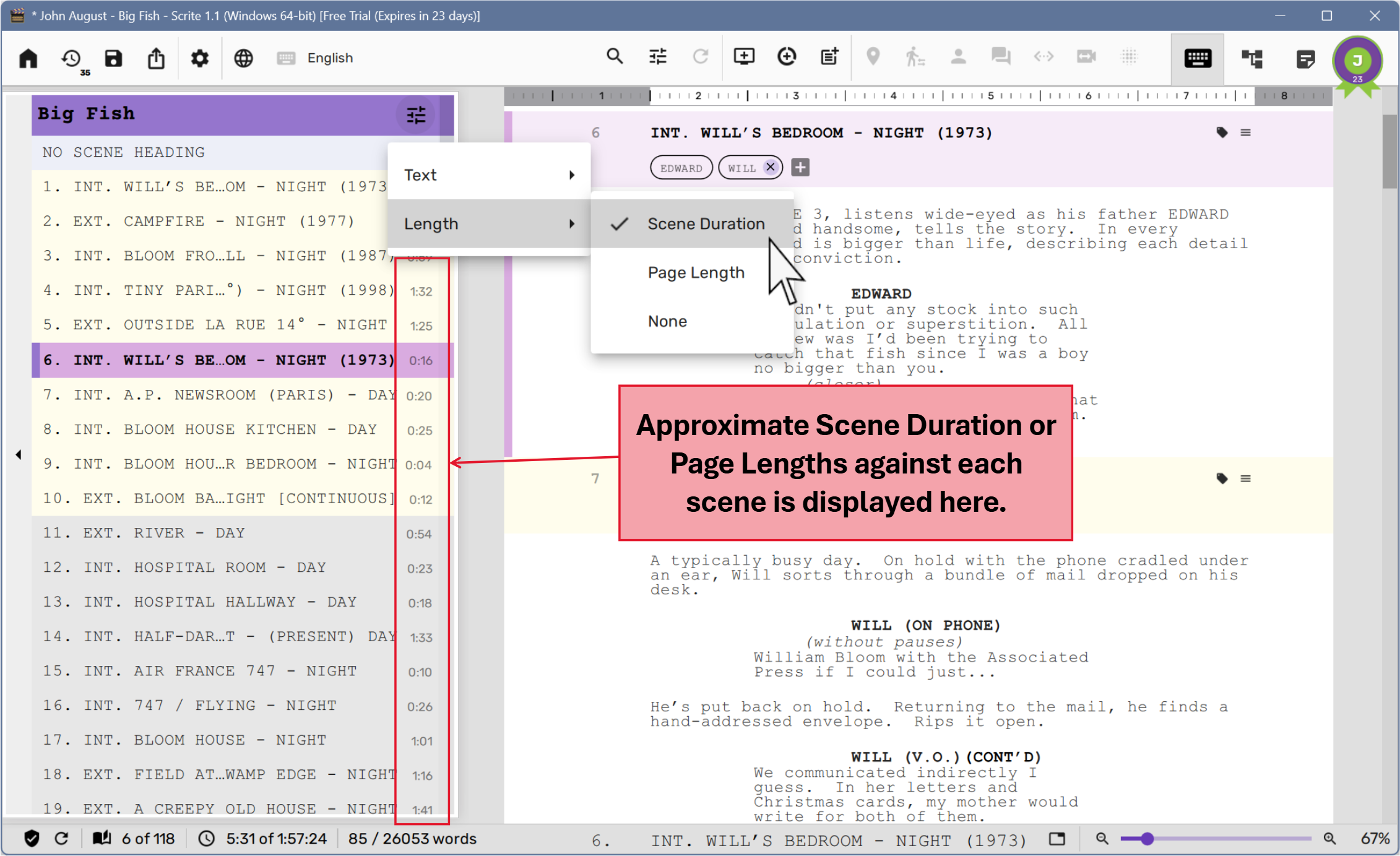
Task: Open the Text submenu
Action: 489,175
